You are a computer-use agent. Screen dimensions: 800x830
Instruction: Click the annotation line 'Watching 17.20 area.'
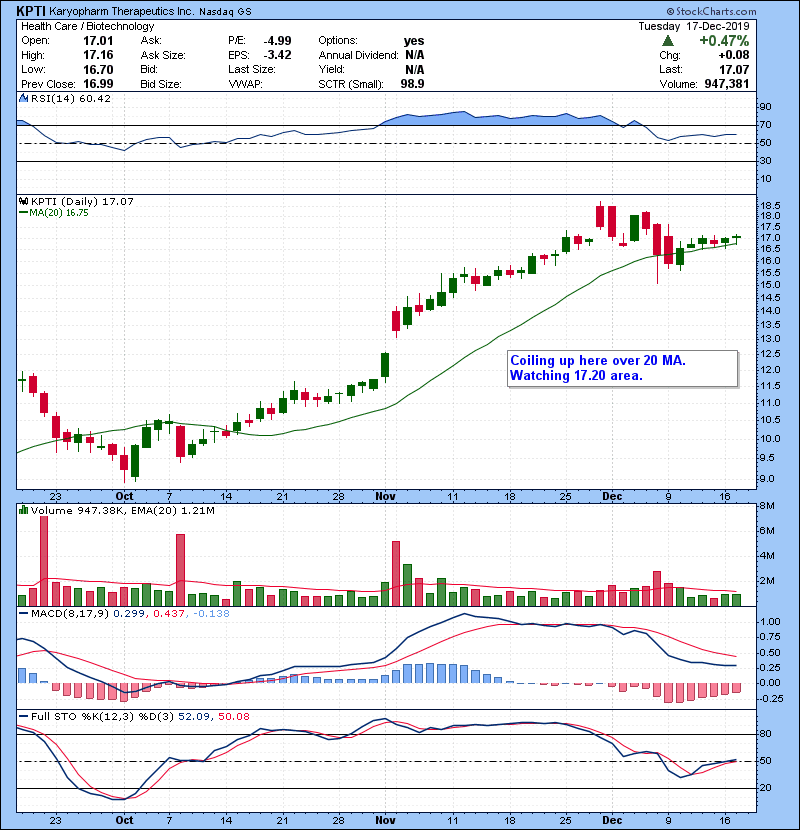[576, 376]
